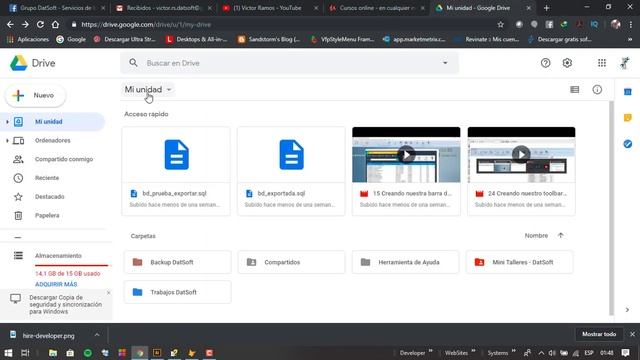640x360 pixels.
Task: Open Mini Talleres - DatSoft folder
Action: point(519,262)
